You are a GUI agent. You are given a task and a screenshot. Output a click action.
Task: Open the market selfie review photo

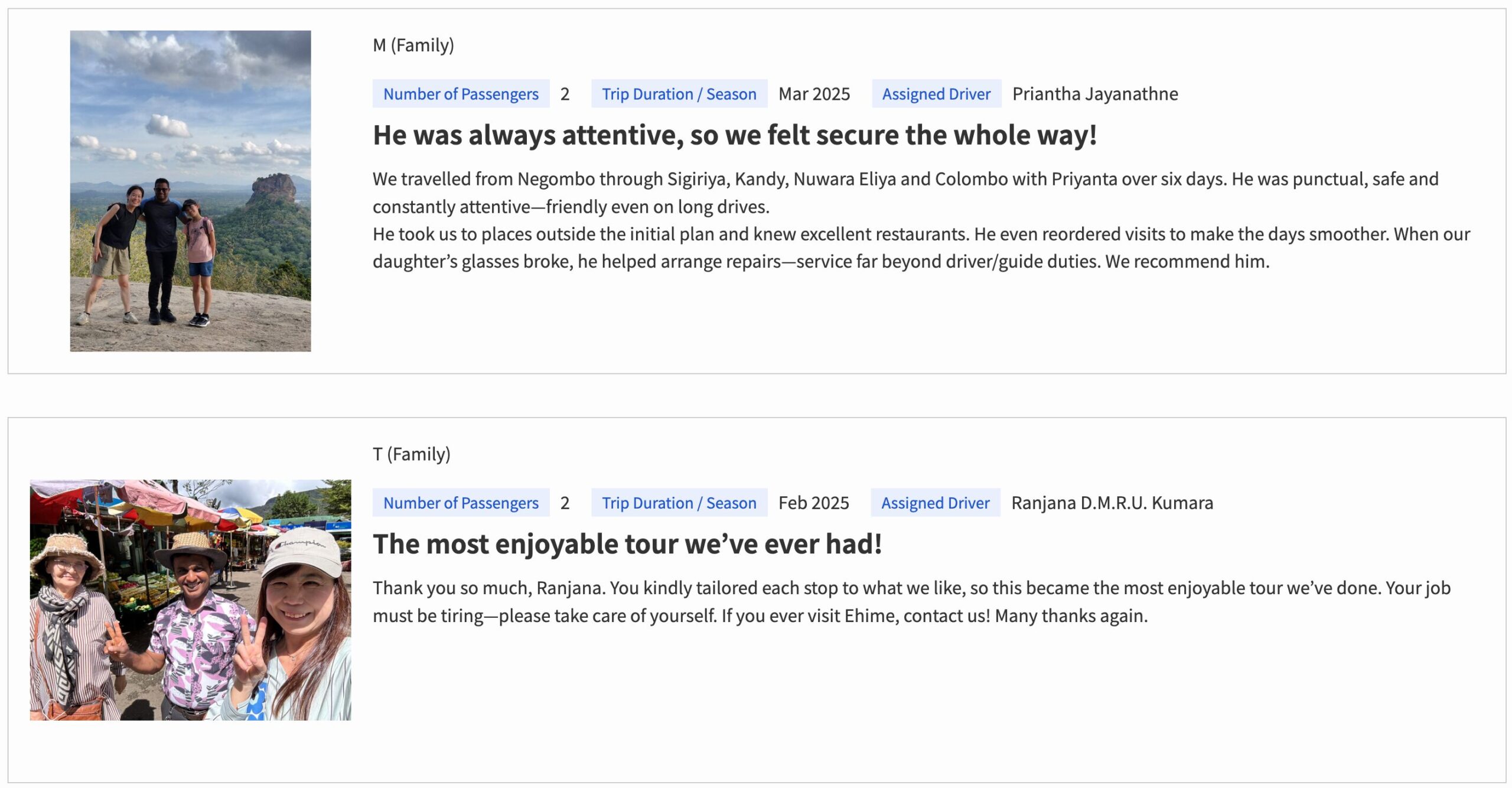(x=190, y=600)
